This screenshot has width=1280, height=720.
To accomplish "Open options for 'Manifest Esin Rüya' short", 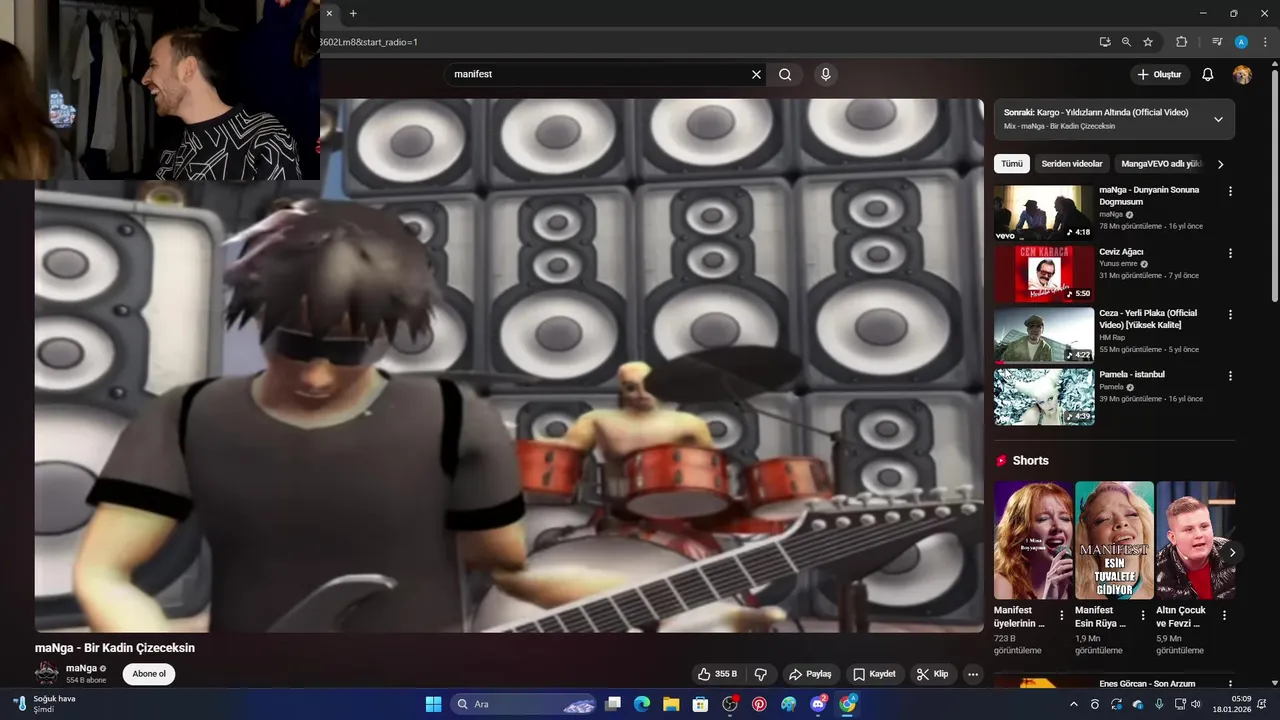I will click(1143, 615).
